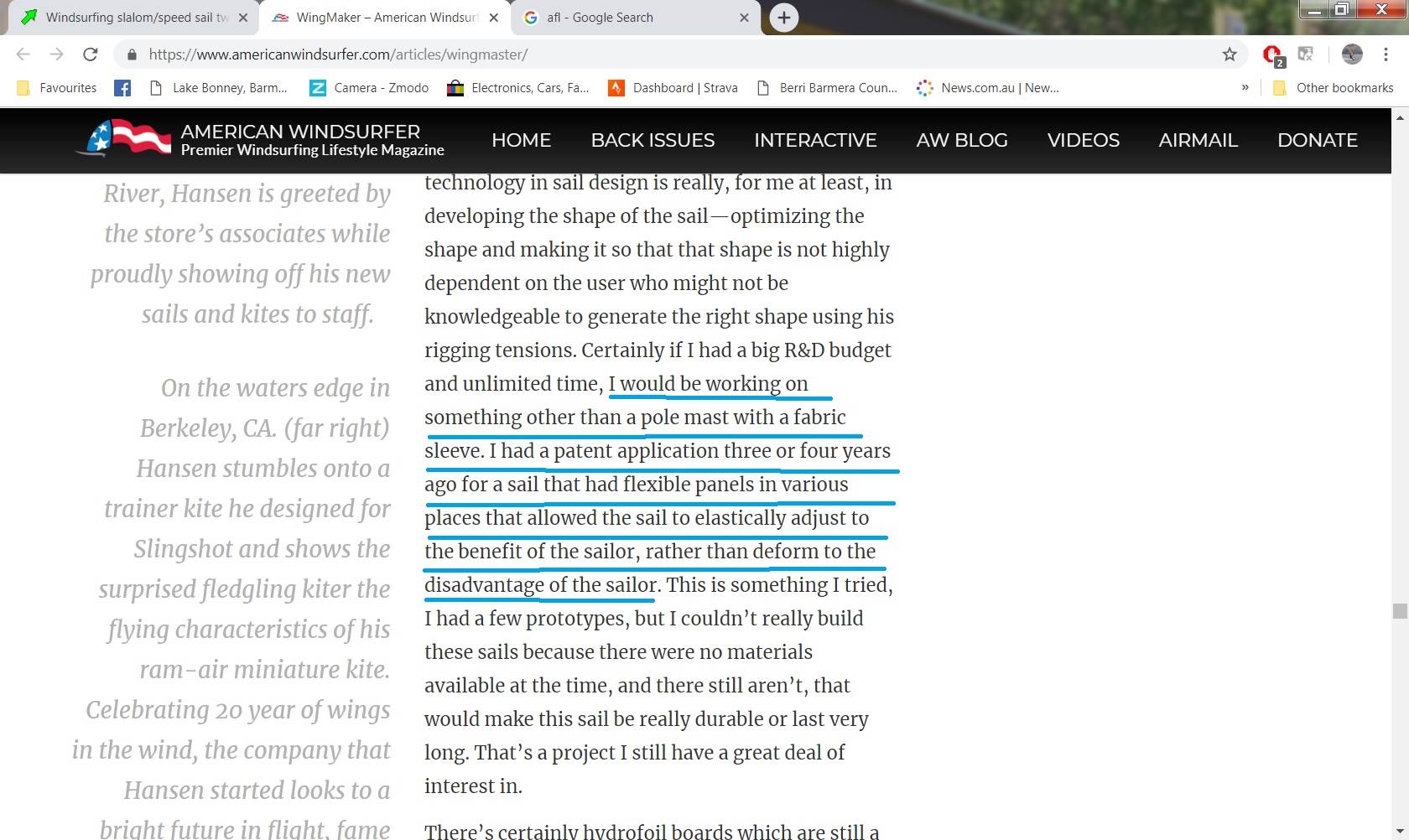Open the red ad blocker extension icon
Image resolution: width=1409 pixels, height=840 pixels.
coord(1272,54)
